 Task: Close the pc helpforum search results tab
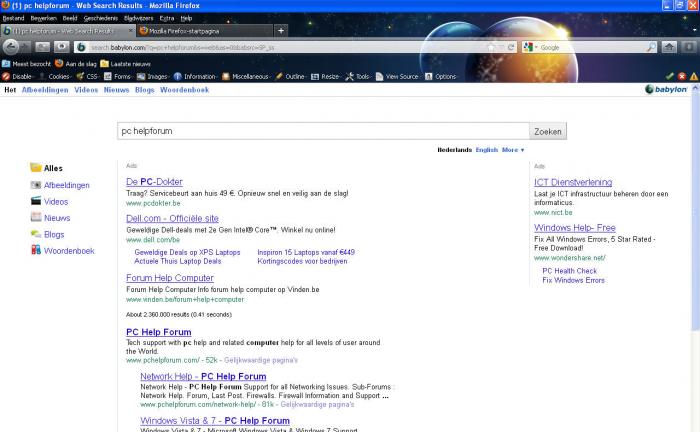[130, 30]
